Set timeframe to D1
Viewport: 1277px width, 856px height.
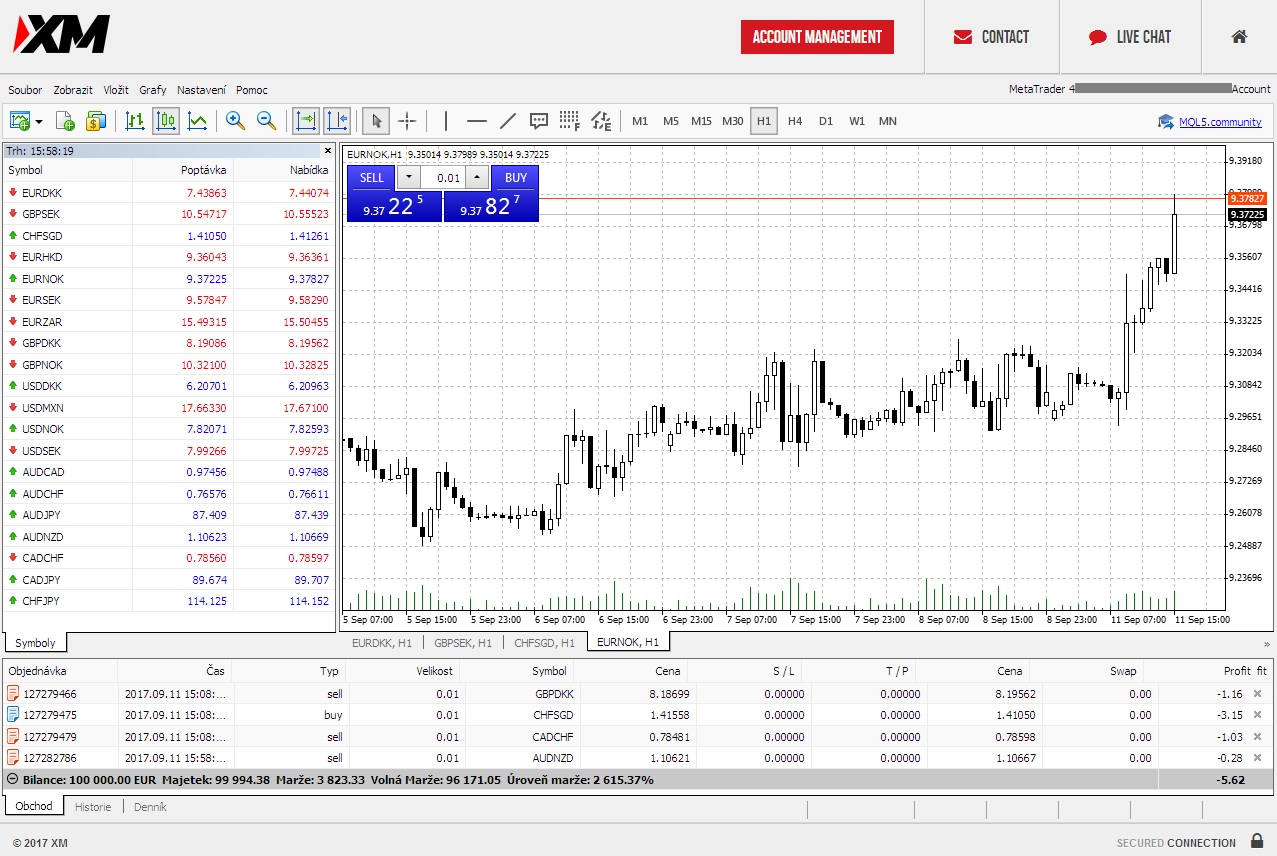tap(826, 120)
